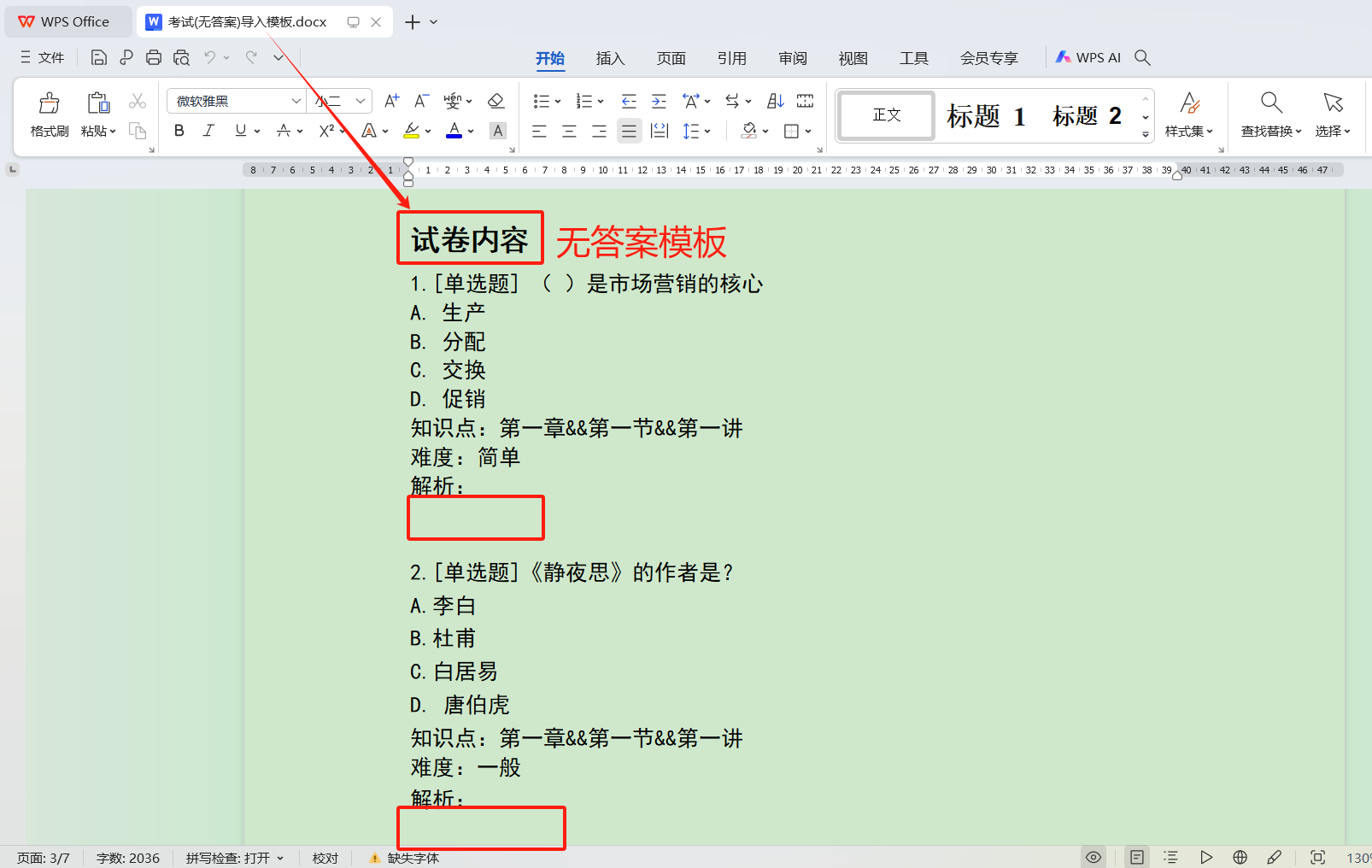Click the clear formatting eraser icon

tap(495, 102)
